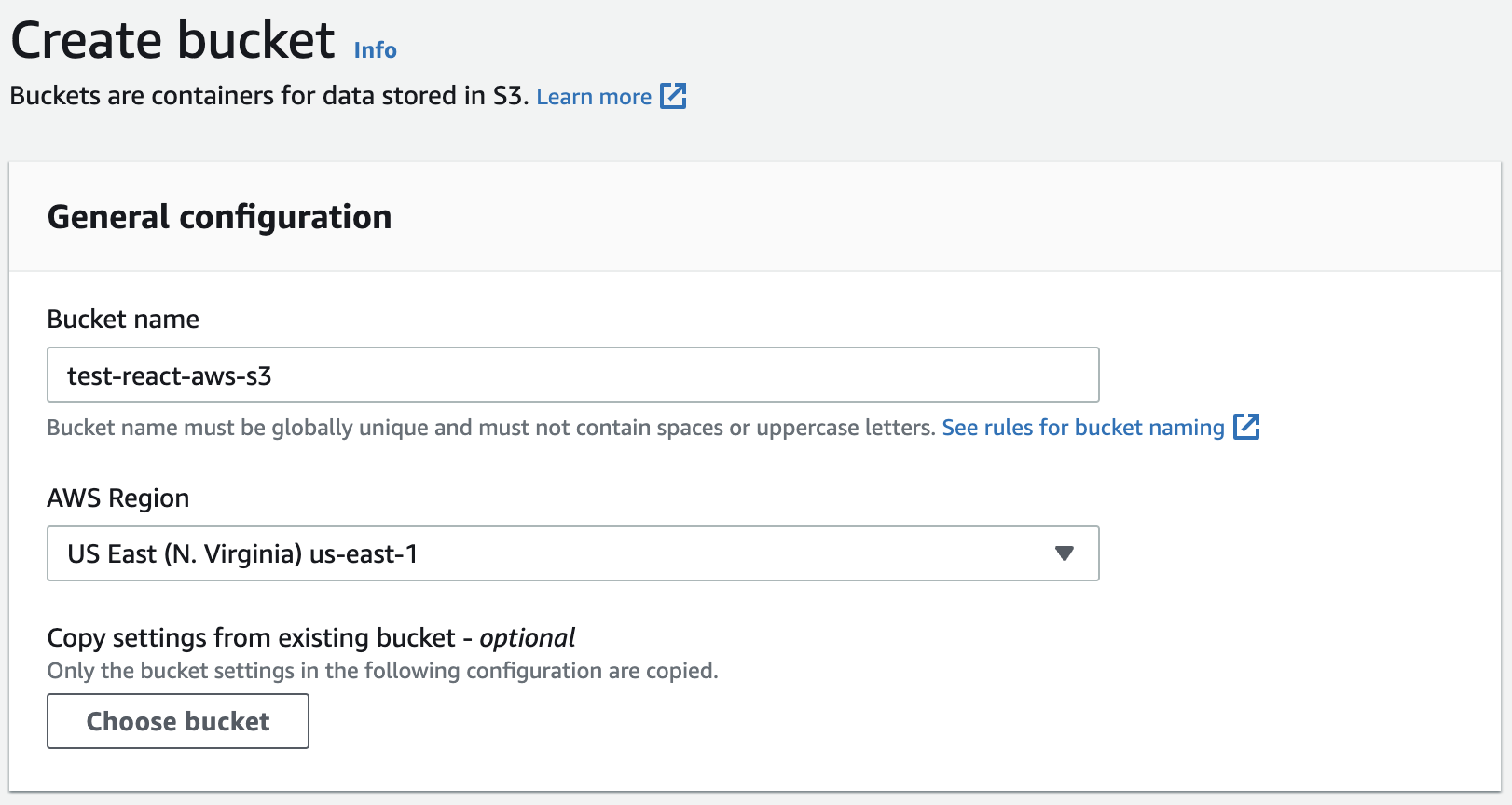Click the italic optional text

(x=527, y=638)
